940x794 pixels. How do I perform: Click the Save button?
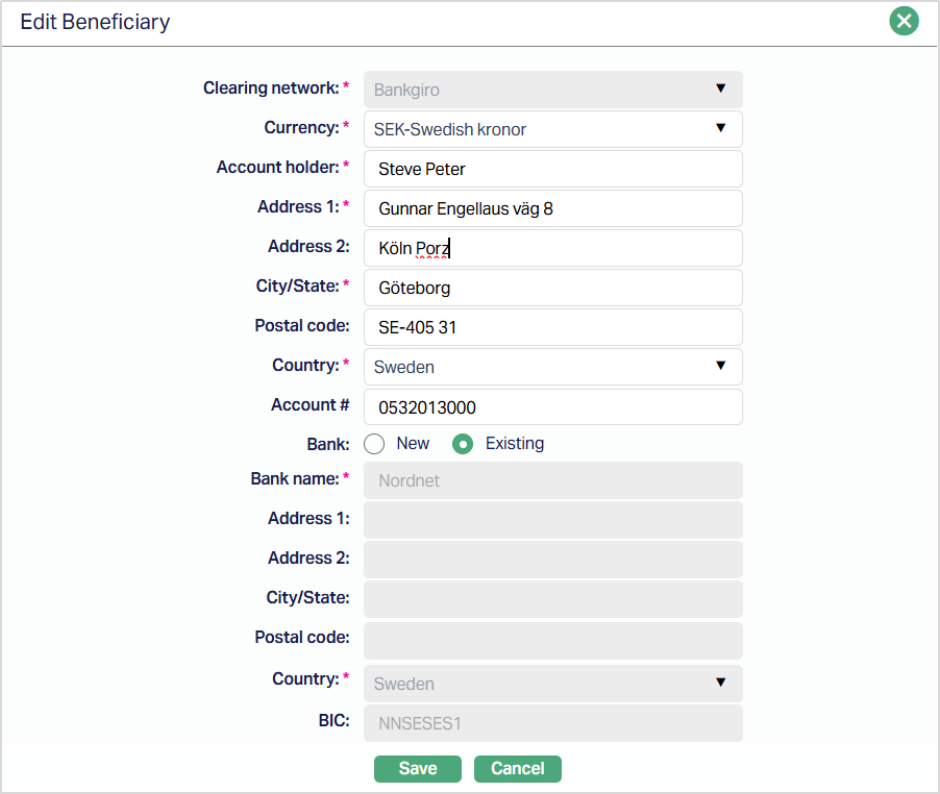pyautogui.click(x=417, y=768)
